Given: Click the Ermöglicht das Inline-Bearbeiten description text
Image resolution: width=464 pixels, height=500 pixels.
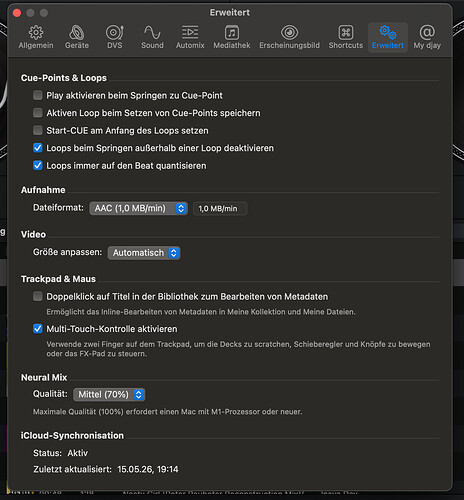Looking at the screenshot, I should coord(201,312).
